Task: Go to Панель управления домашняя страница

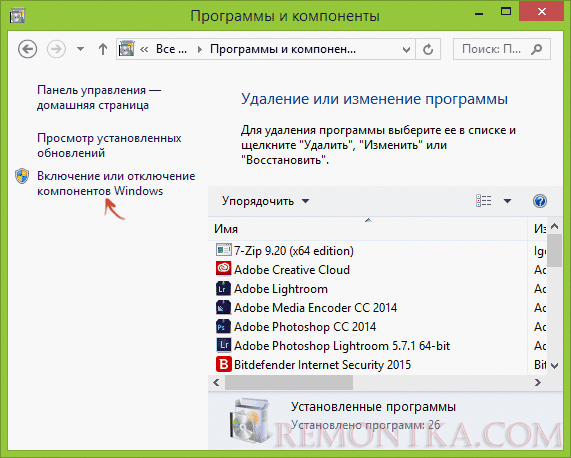Action: click(x=99, y=98)
